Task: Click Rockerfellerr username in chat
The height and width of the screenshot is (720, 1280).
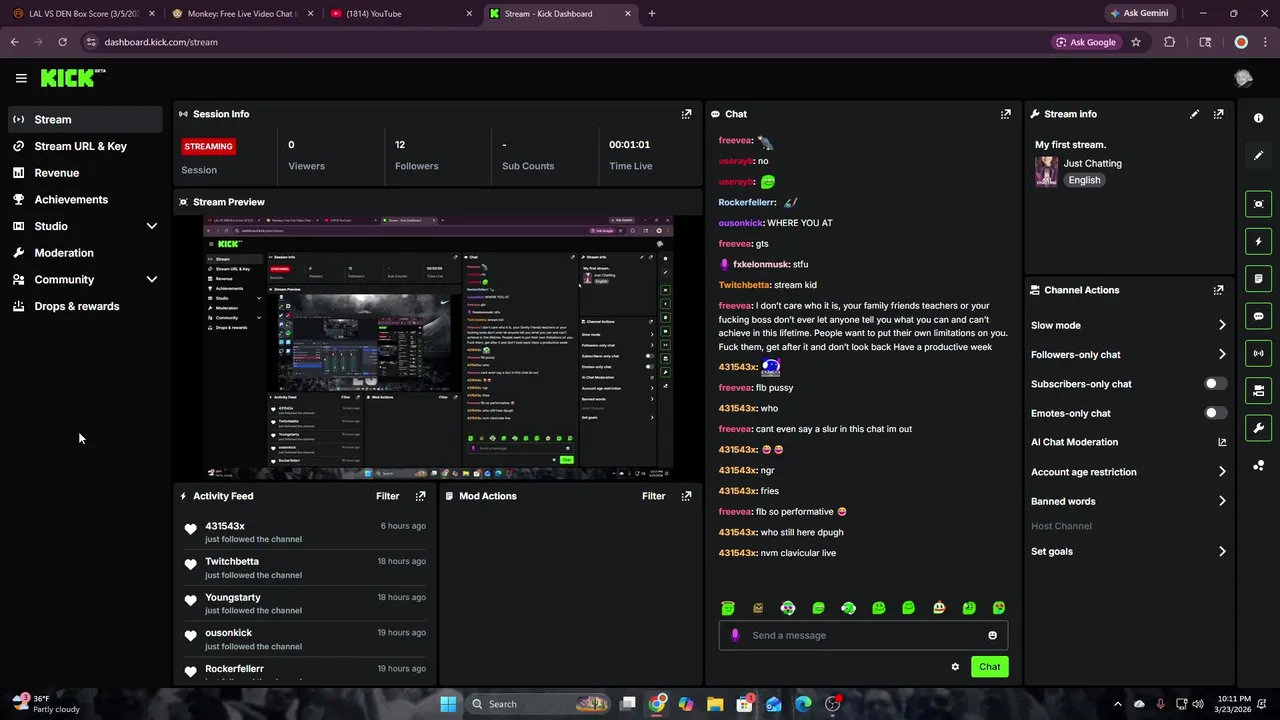Action: coord(747,202)
